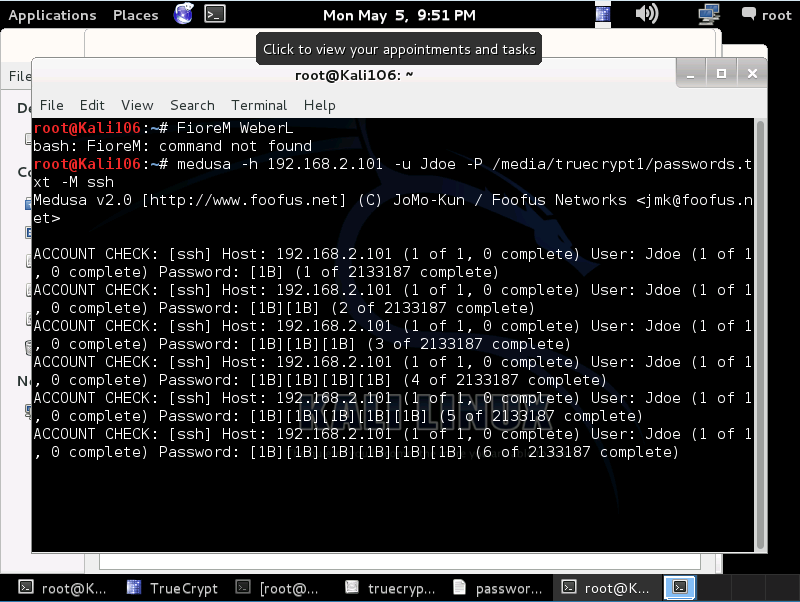Click the clock Mon May 5, 9:51 PM

coord(399,15)
